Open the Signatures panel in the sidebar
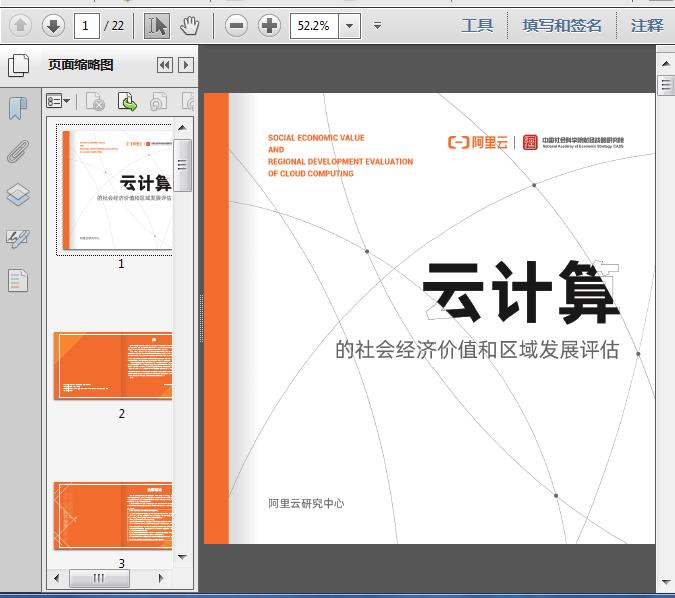Viewport: 675px width, 598px height. tap(18, 238)
